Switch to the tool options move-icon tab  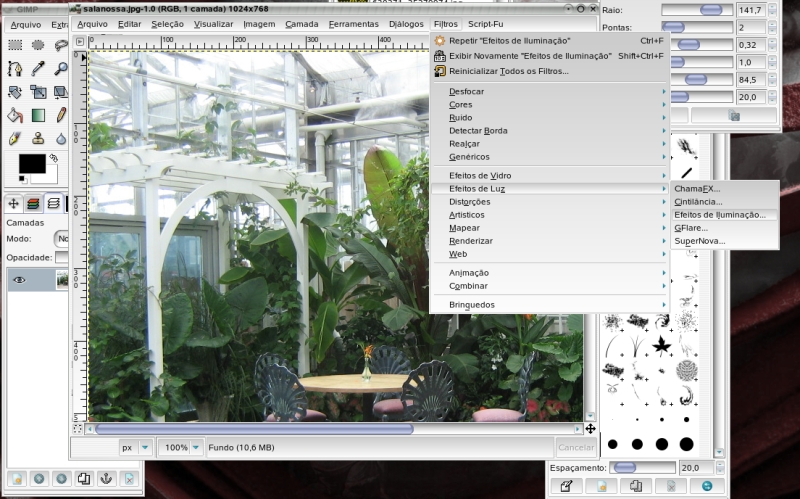(x=13, y=204)
